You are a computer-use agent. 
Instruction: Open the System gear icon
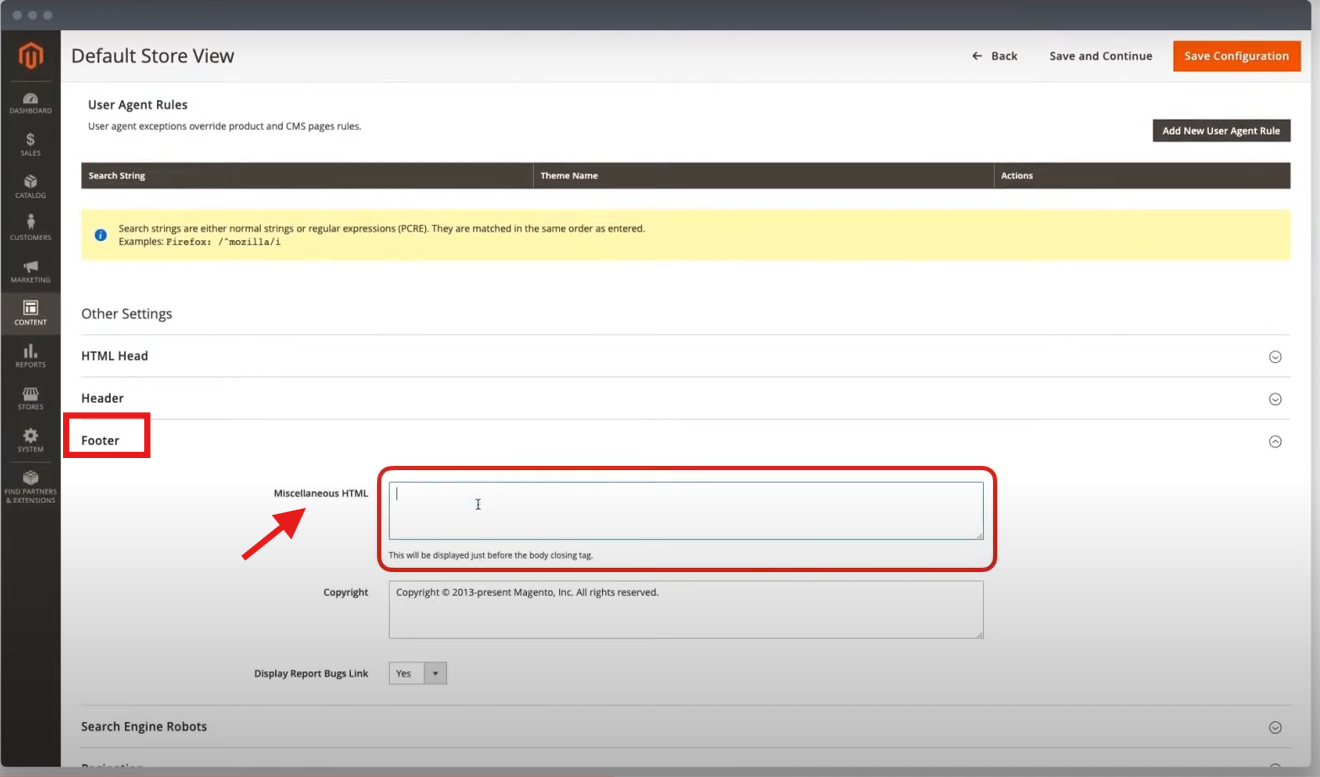(x=30, y=440)
